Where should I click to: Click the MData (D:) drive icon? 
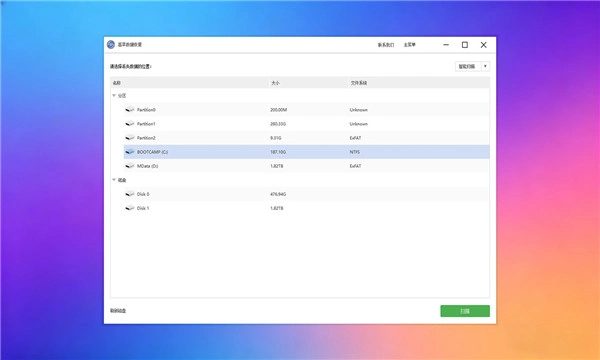[130, 166]
